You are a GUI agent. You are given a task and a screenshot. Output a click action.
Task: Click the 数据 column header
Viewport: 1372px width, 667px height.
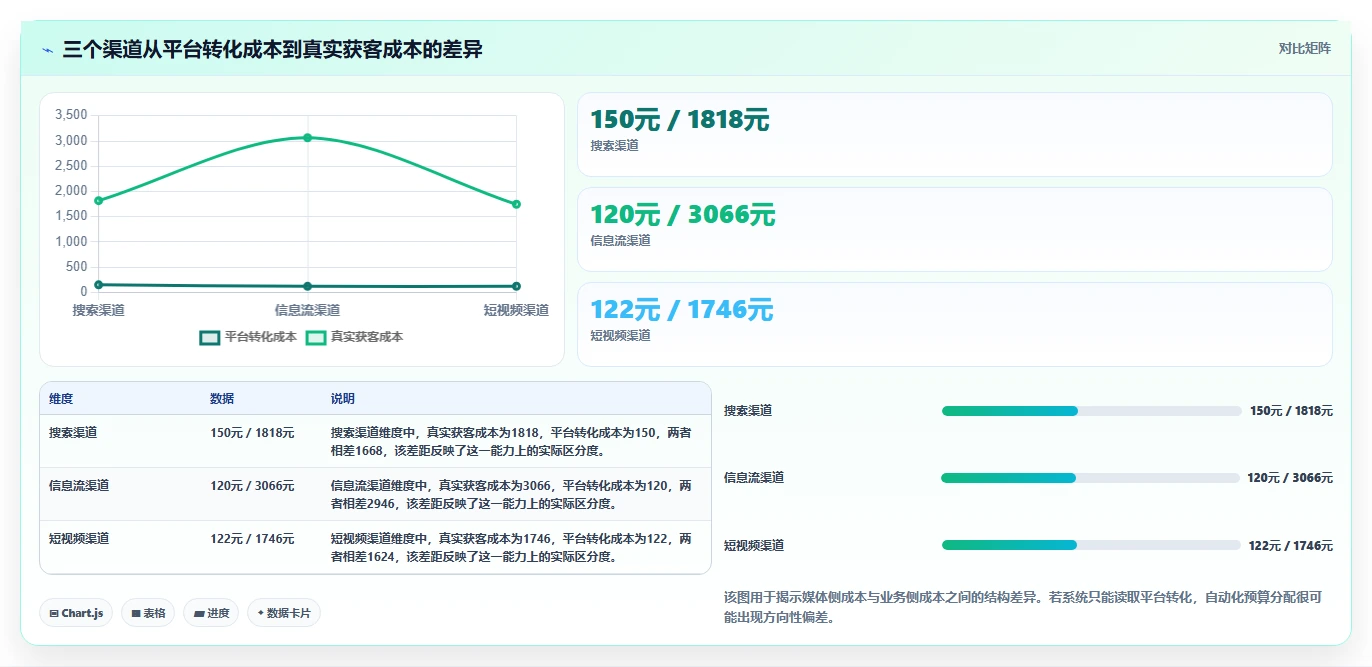tap(222, 399)
